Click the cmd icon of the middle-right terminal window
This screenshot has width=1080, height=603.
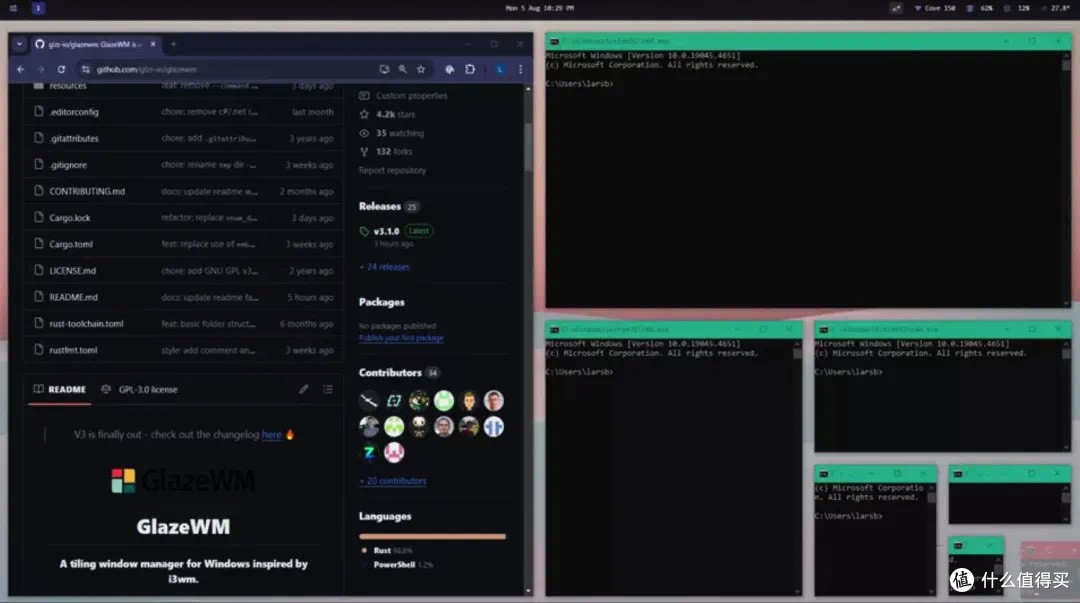(x=823, y=330)
